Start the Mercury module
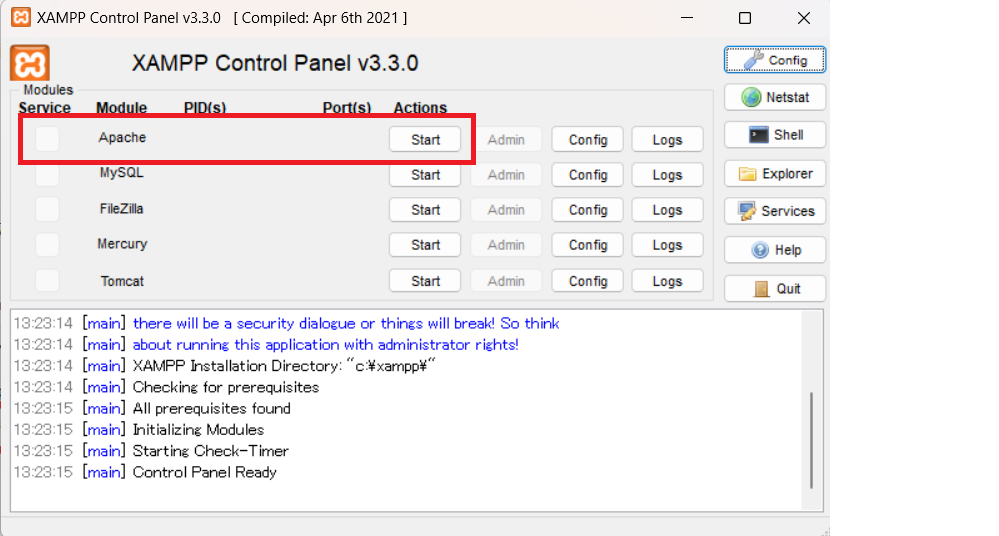The image size is (999, 536). coord(425,245)
